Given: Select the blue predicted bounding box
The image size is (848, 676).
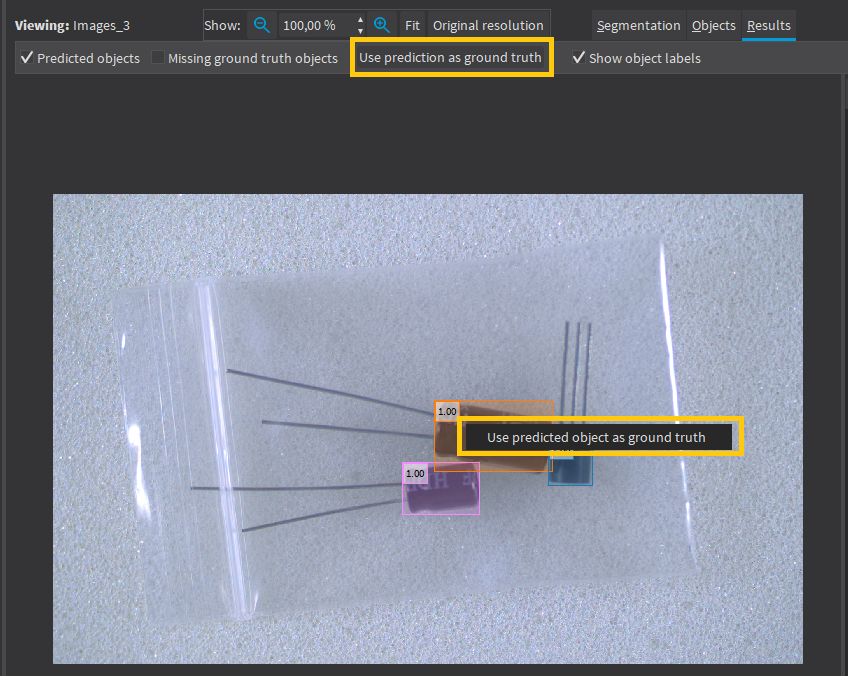Looking at the screenshot, I should (x=569, y=470).
